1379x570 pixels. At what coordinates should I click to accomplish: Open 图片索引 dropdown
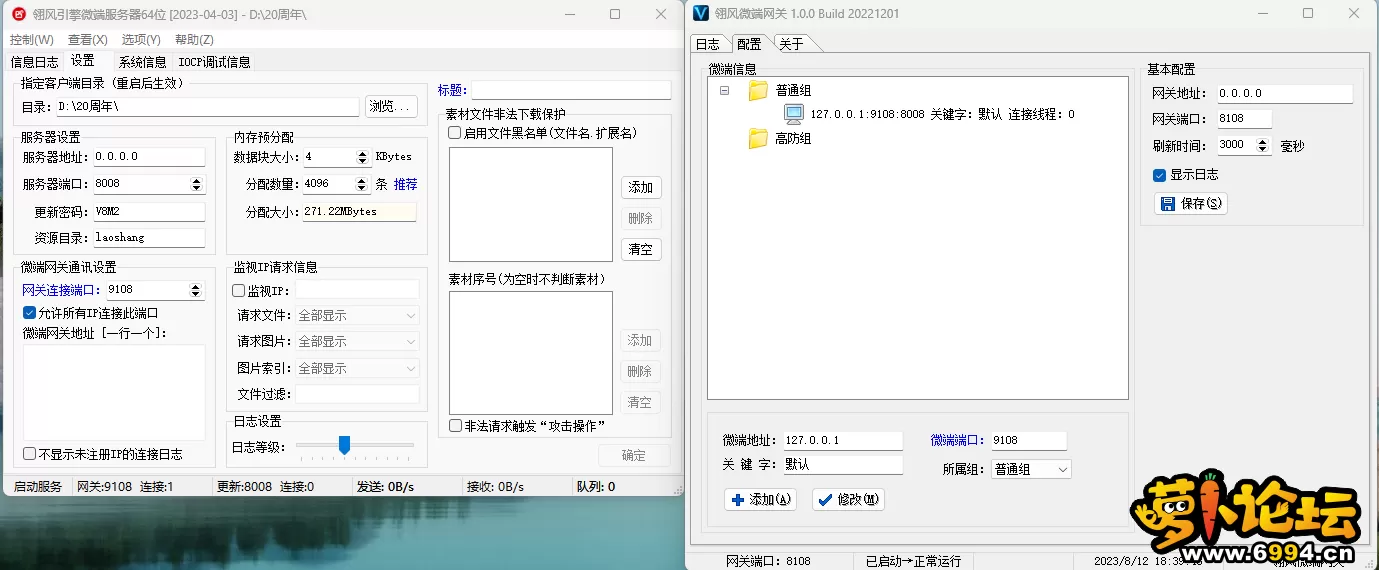tap(357, 368)
